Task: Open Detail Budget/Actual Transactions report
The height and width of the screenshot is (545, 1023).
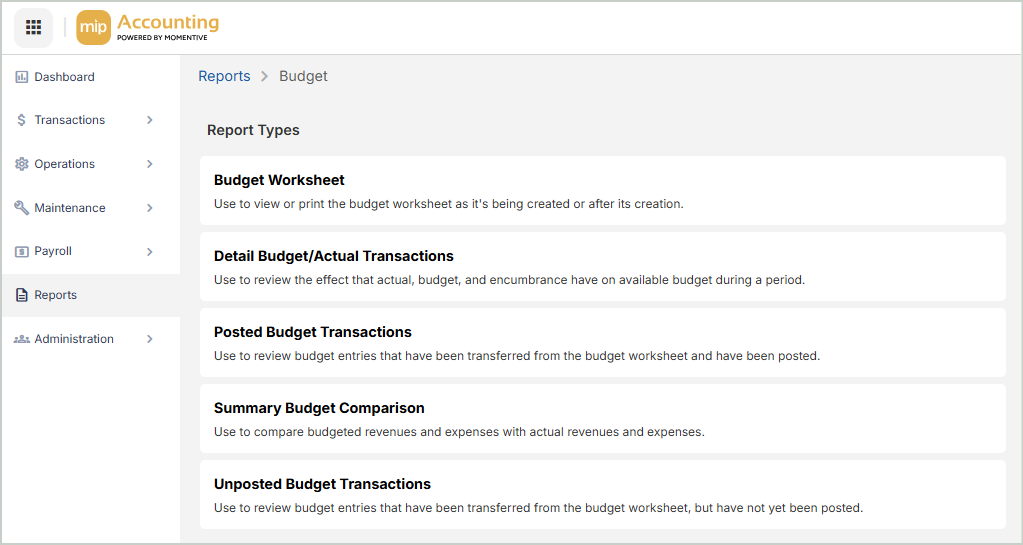Action: pyautogui.click(x=334, y=257)
